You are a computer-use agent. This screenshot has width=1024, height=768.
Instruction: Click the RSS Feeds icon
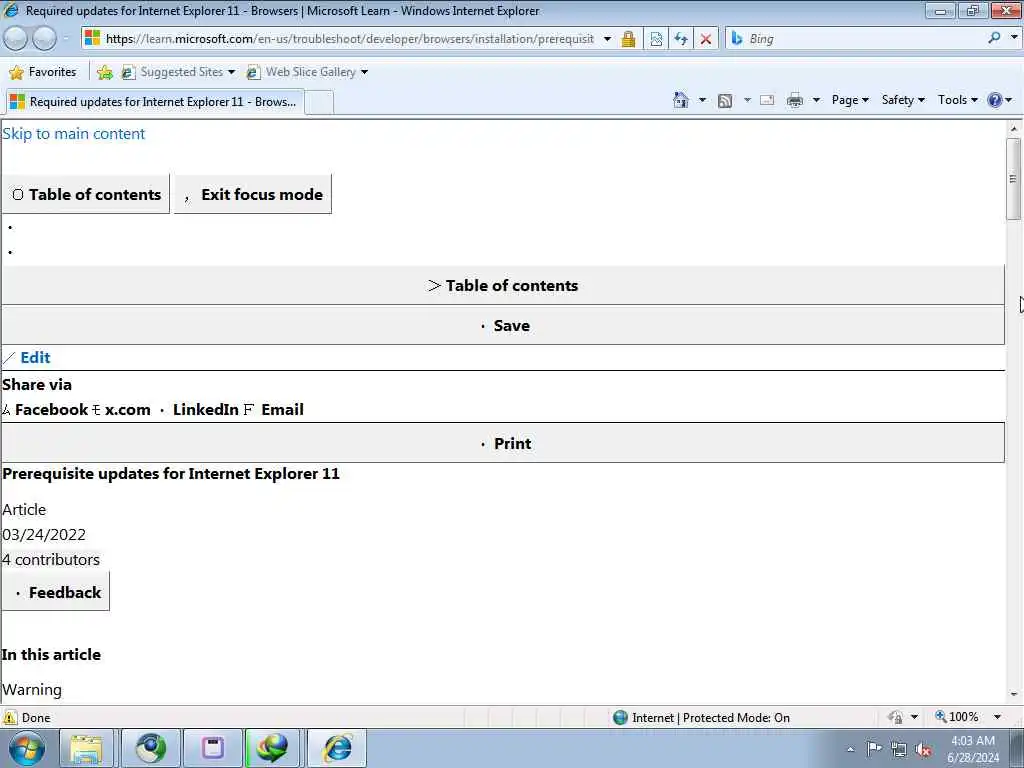click(x=725, y=101)
